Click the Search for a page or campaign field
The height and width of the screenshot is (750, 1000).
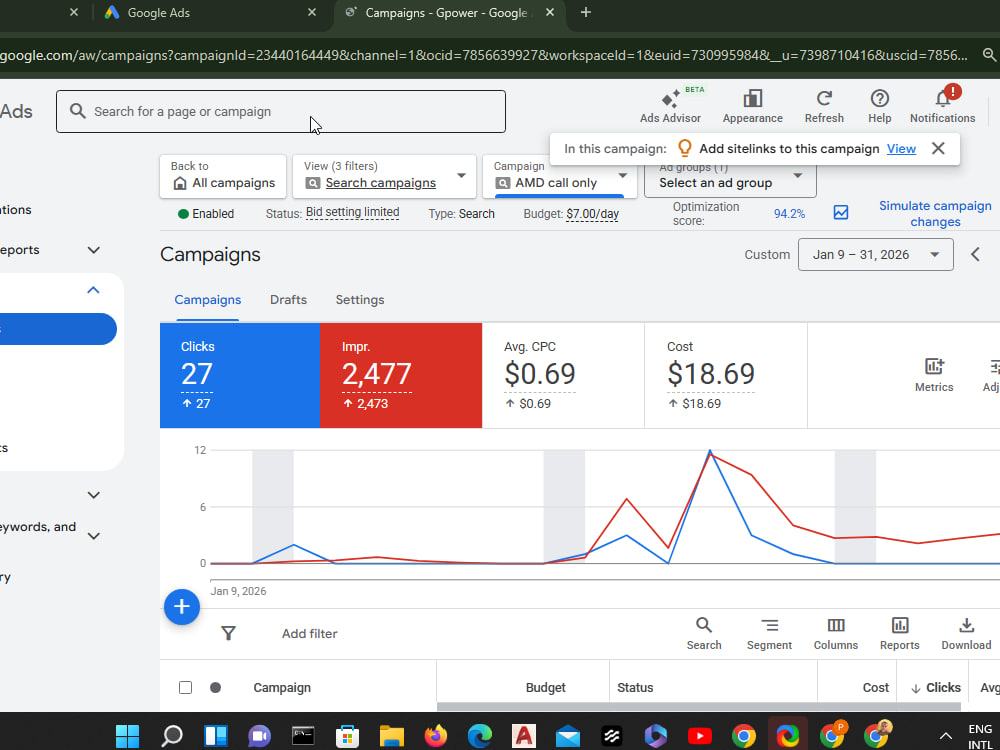281,112
